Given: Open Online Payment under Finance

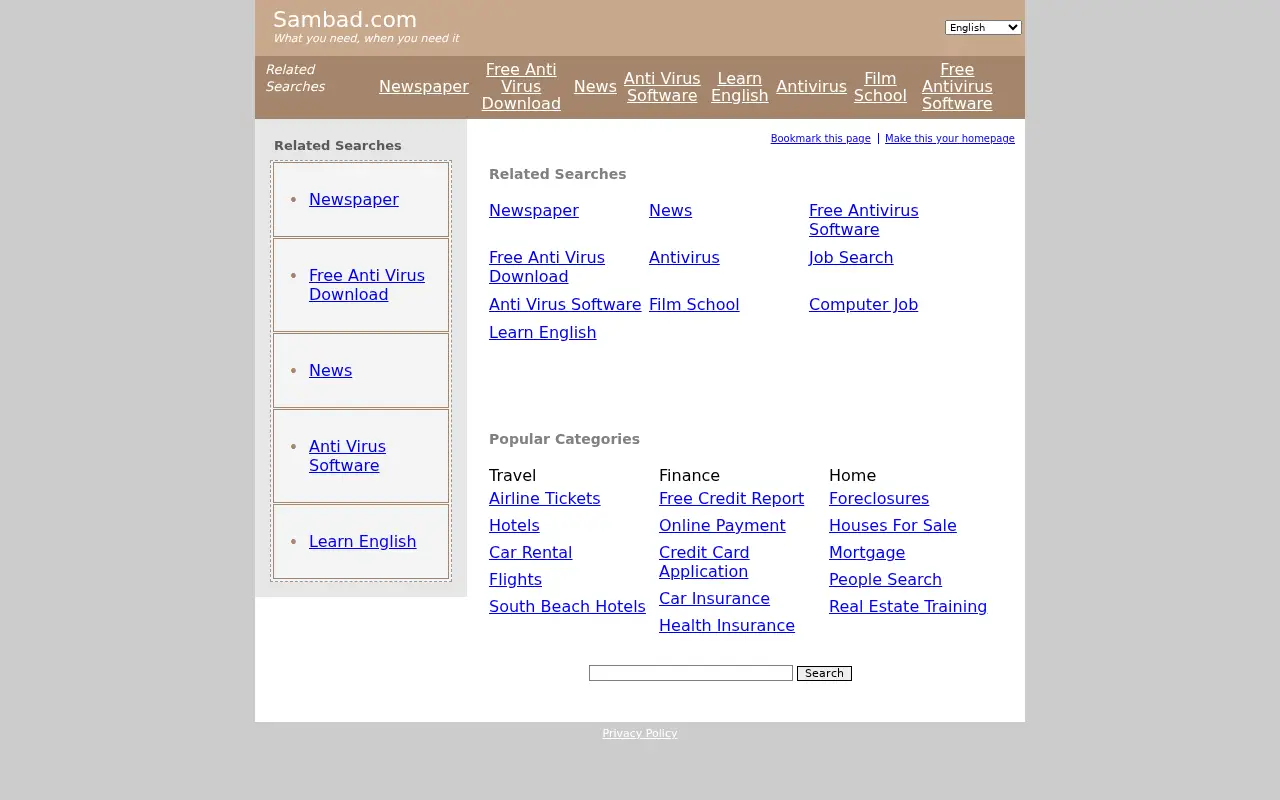Looking at the screenshot, I should pyautogui.click(x=722, y=525).
